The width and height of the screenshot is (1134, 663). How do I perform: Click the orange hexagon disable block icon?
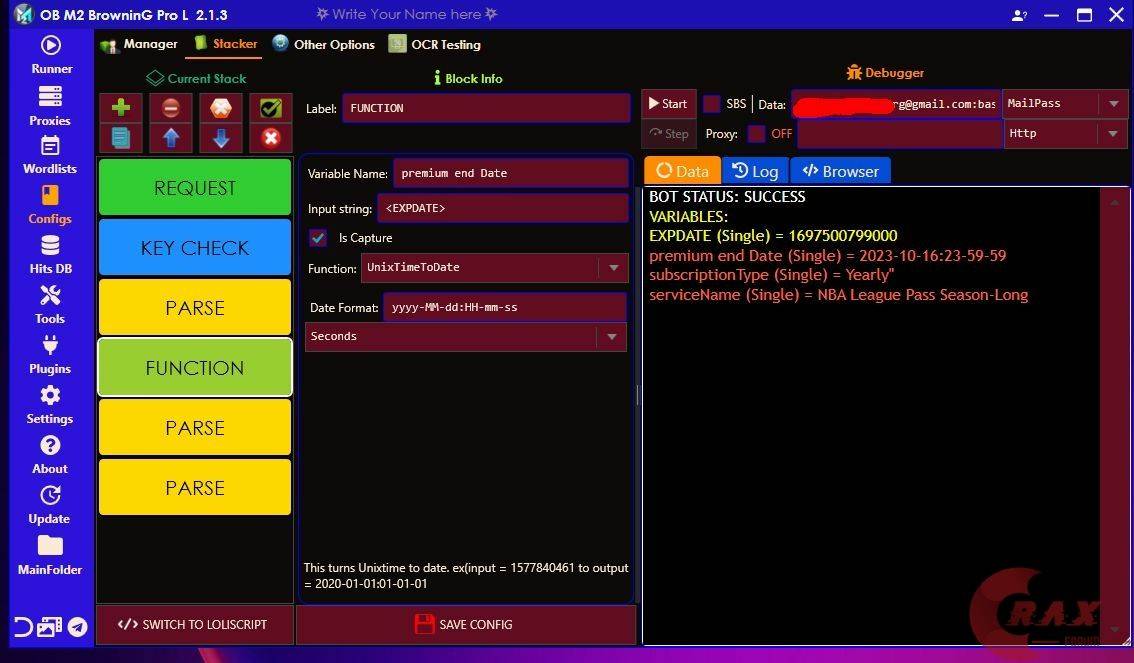tap(221, 108)
